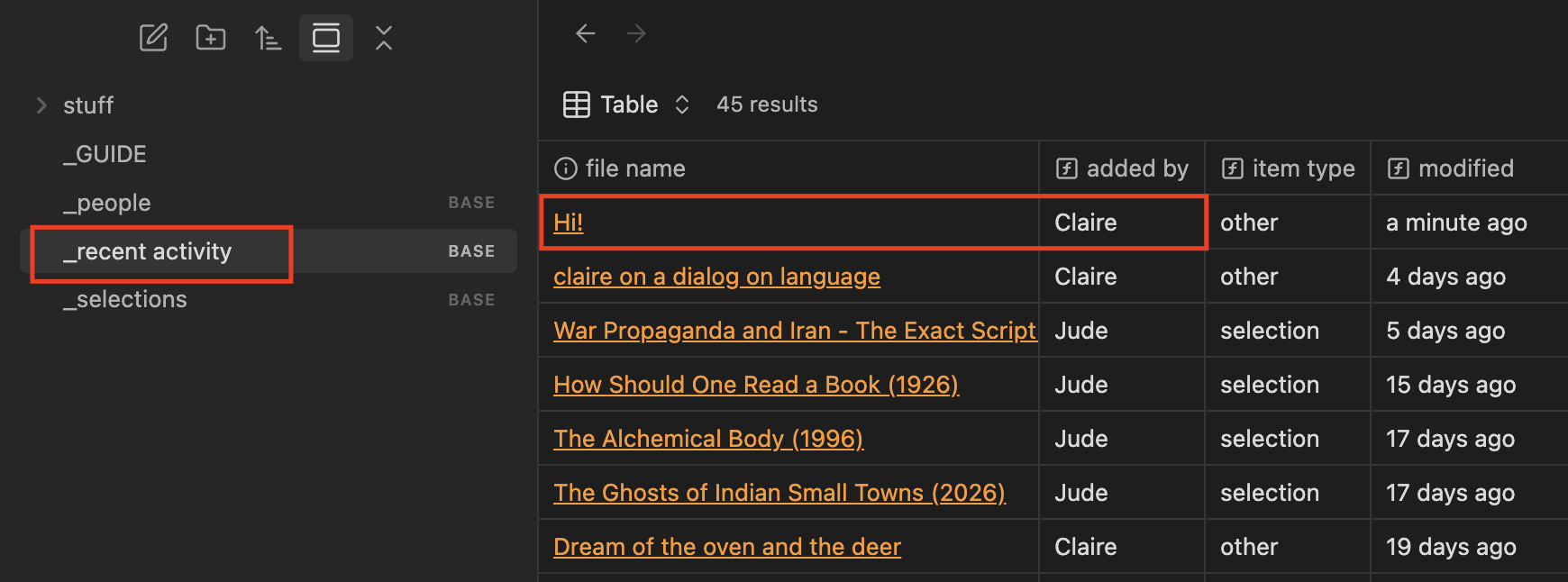Screen dimensions: 1568x582
Task: Select "_recent activity" in the sidebar
Action: 149,251
